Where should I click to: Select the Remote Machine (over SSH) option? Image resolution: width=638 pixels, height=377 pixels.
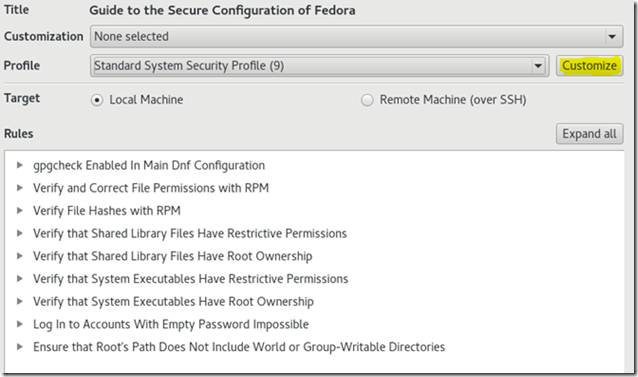(367, 100)
